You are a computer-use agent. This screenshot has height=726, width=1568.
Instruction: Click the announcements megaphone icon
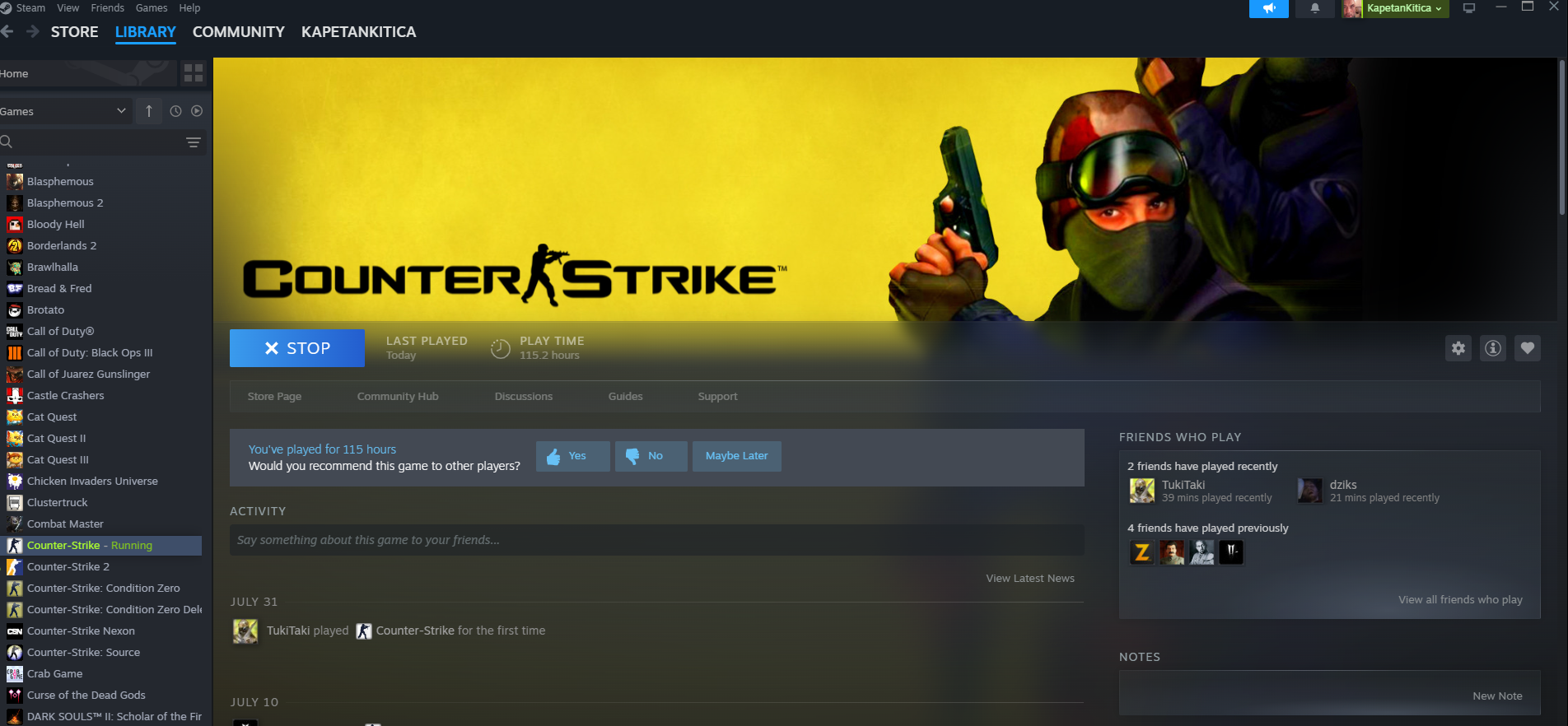point(1269,8)
